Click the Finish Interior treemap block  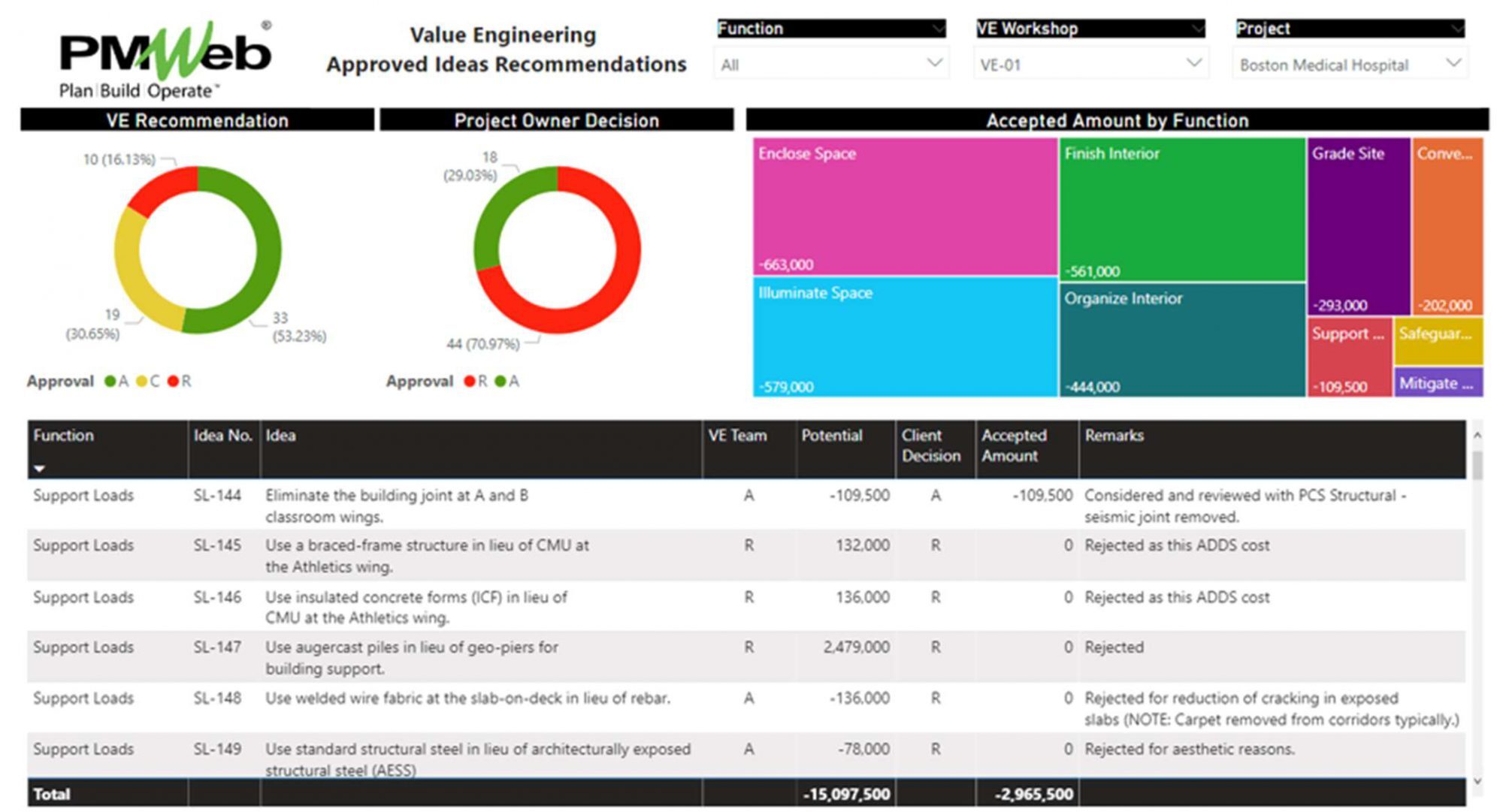pos(1181,210)
